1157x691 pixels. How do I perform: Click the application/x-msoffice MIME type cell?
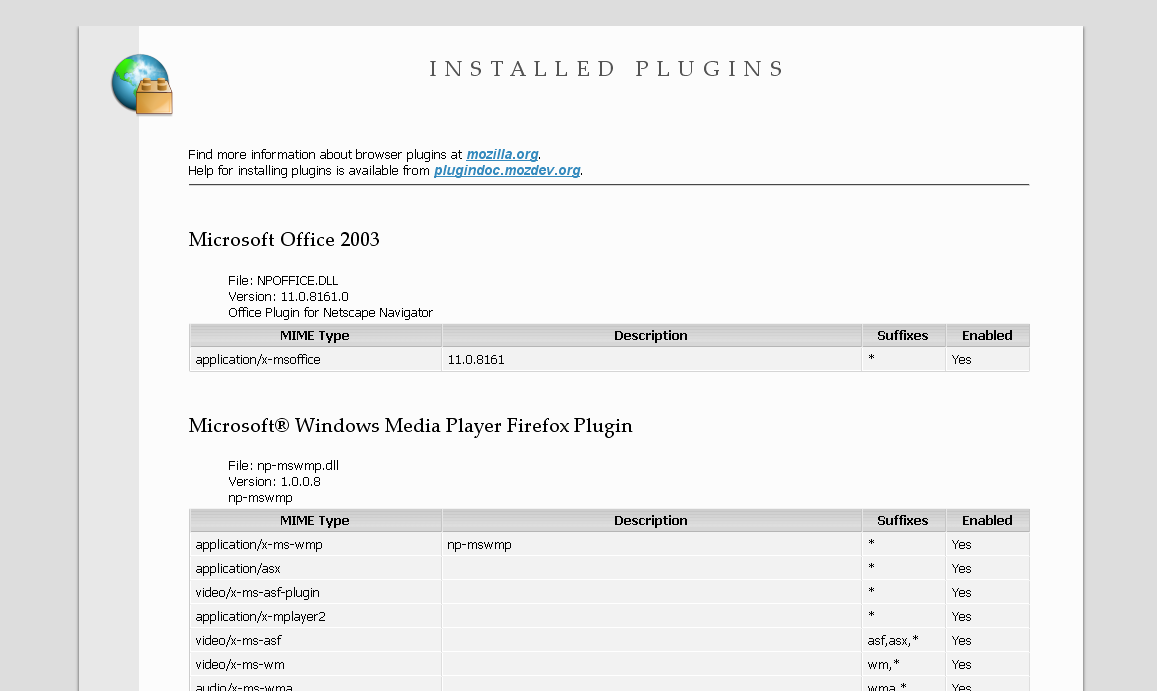pos(316,360)
